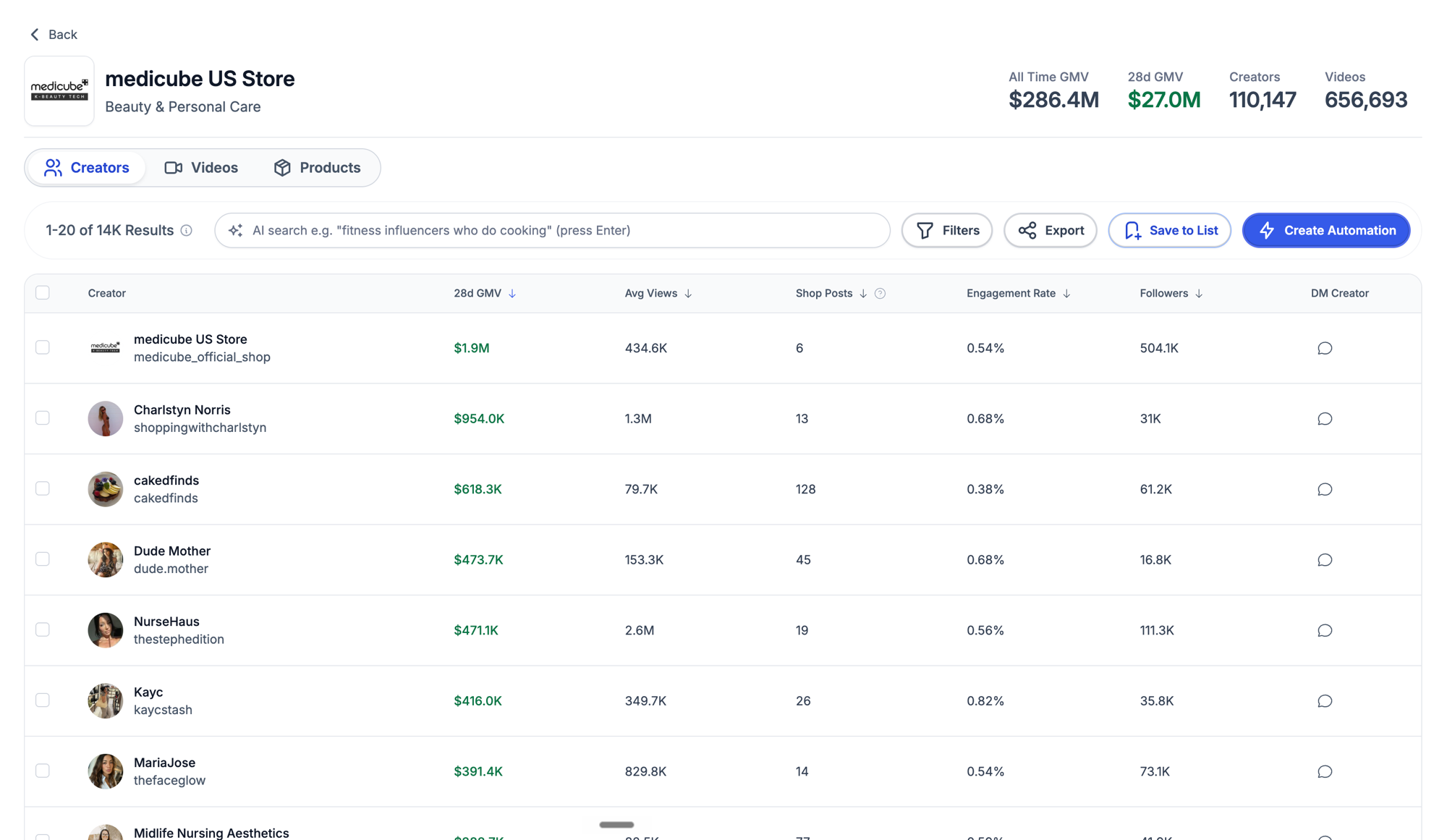Message MariaJose using the chat icon

pos(1325,771)
